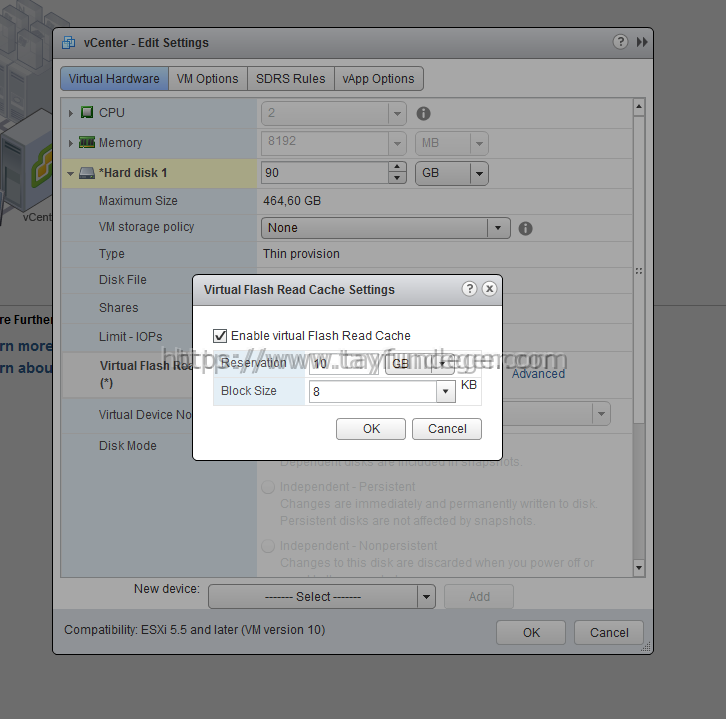Open the Hard disk unit GB dropdown
The image size is (726, 719).
(x=479, y=174)
